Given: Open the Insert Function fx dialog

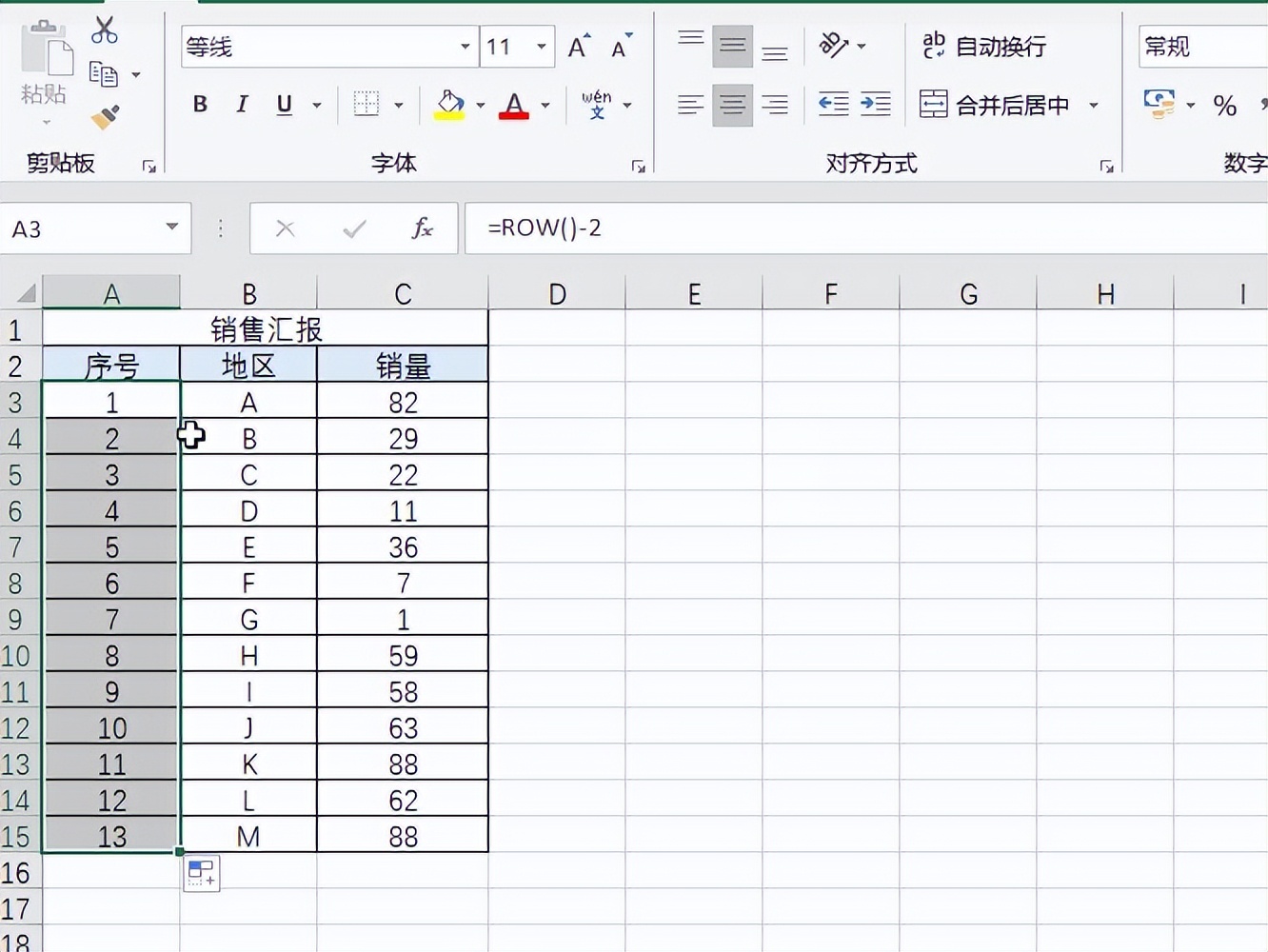Looking at the screenshot, I should [x=422, y=228].
